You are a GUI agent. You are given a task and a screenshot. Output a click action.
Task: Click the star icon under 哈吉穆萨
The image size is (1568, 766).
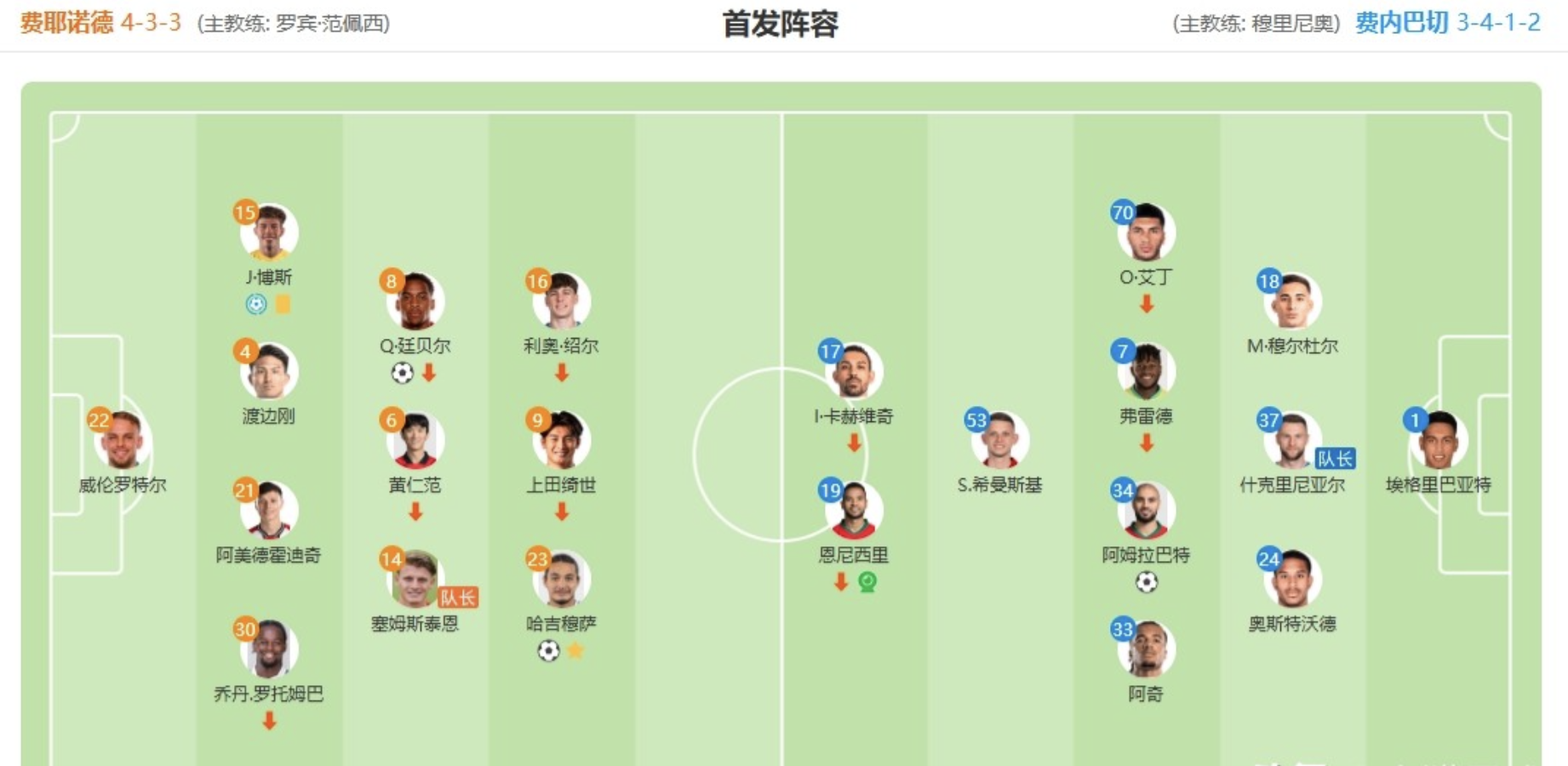[x=575, y=651]
